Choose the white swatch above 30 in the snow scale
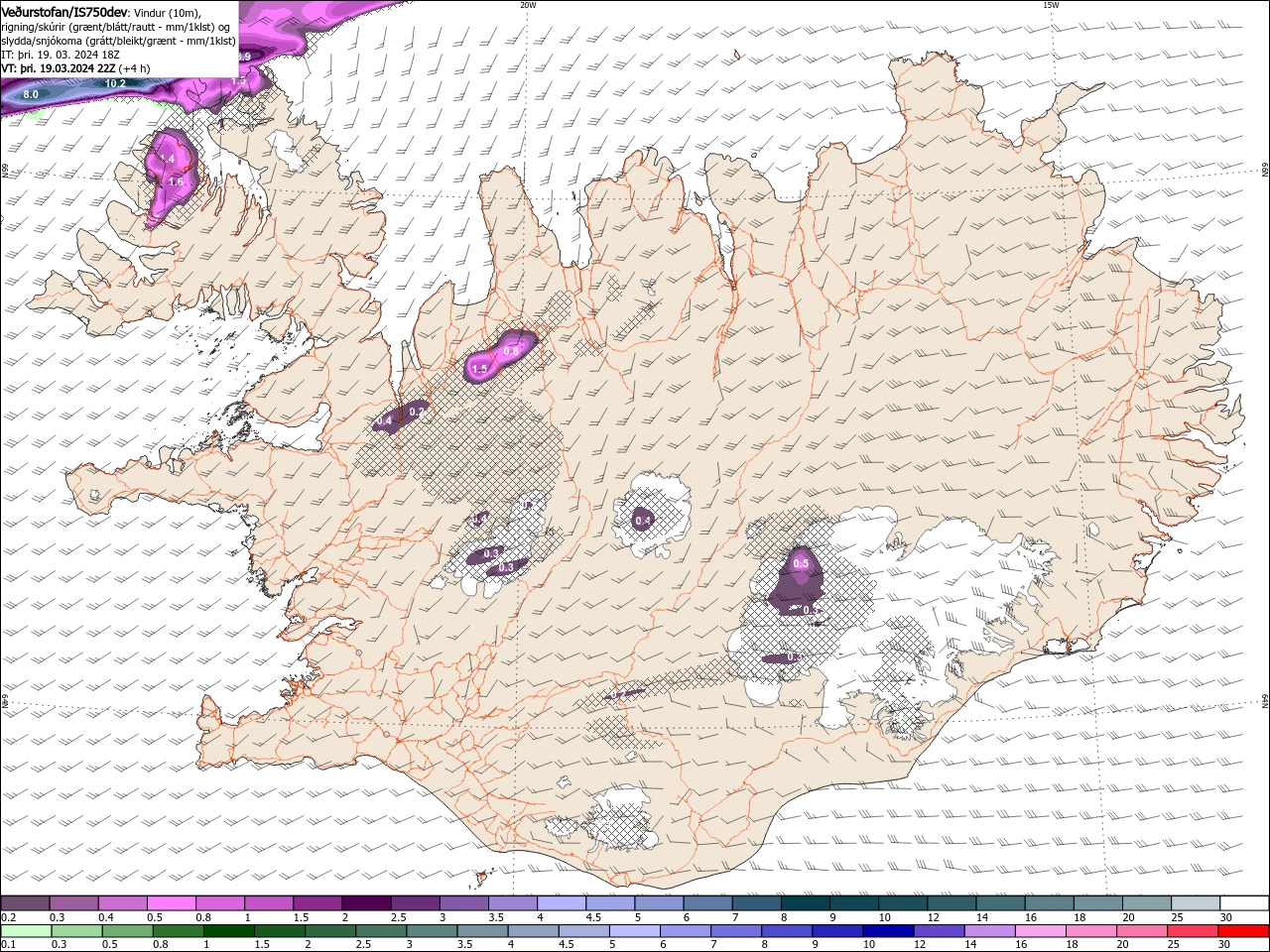The image size is (1270, 952). (1244, 902)
